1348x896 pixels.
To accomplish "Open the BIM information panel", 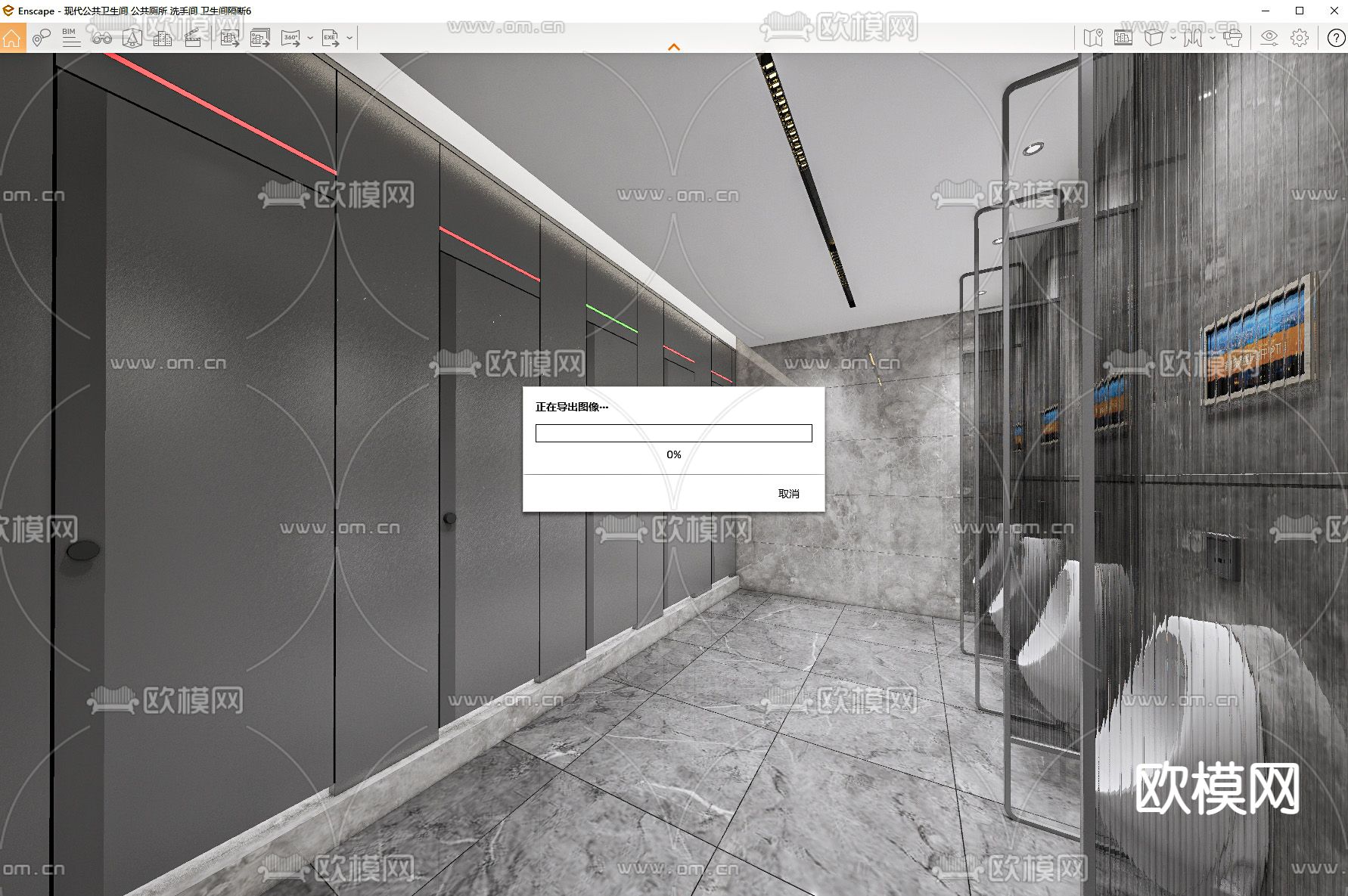I will pos(71,37).
